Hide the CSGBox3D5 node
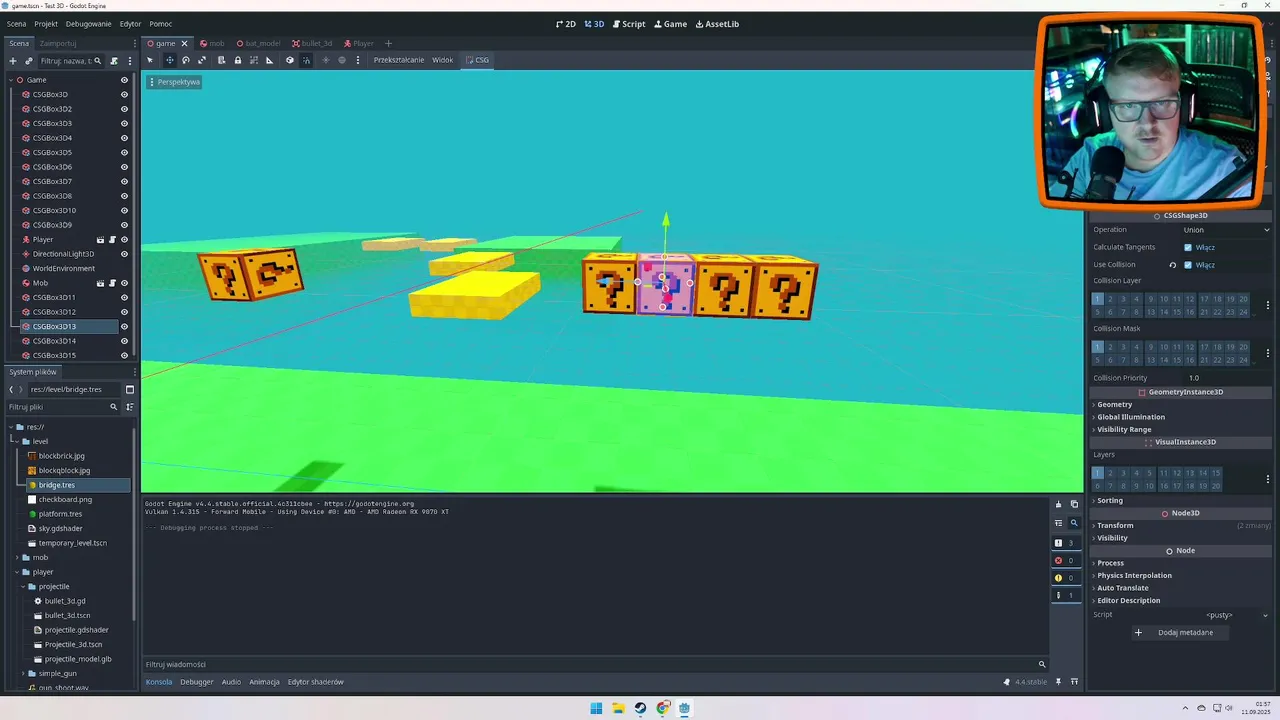1280x720 pixels. (x=124, y=153)
